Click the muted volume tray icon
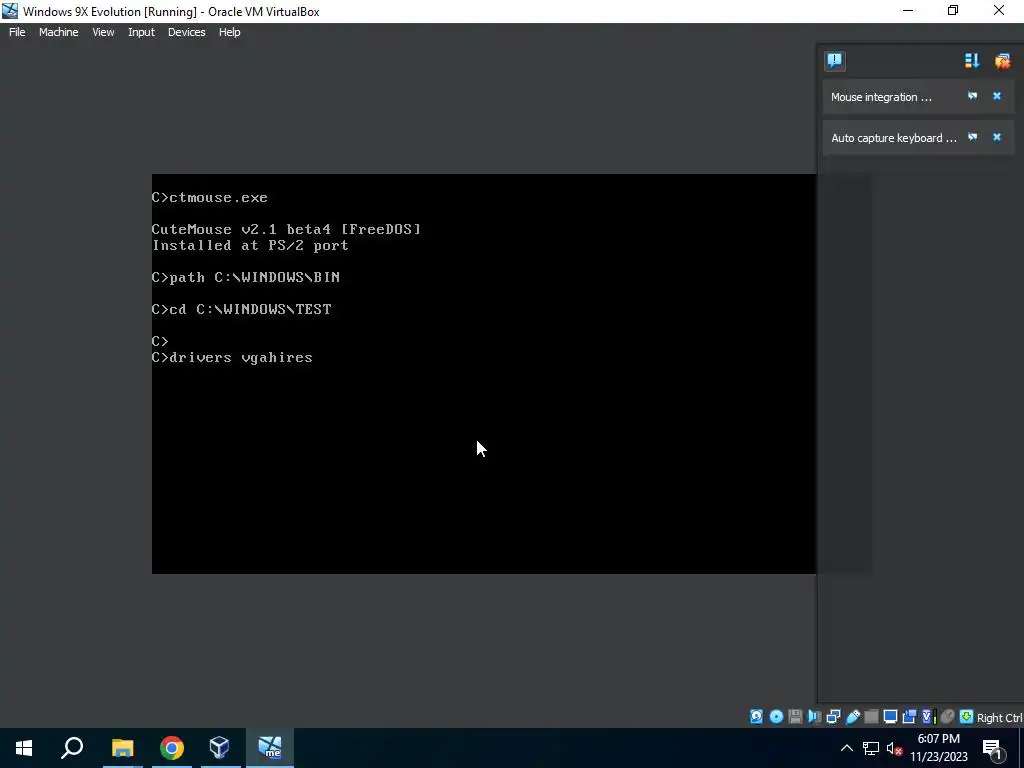This screenshot has height=768, width=1024. (894, 748)
